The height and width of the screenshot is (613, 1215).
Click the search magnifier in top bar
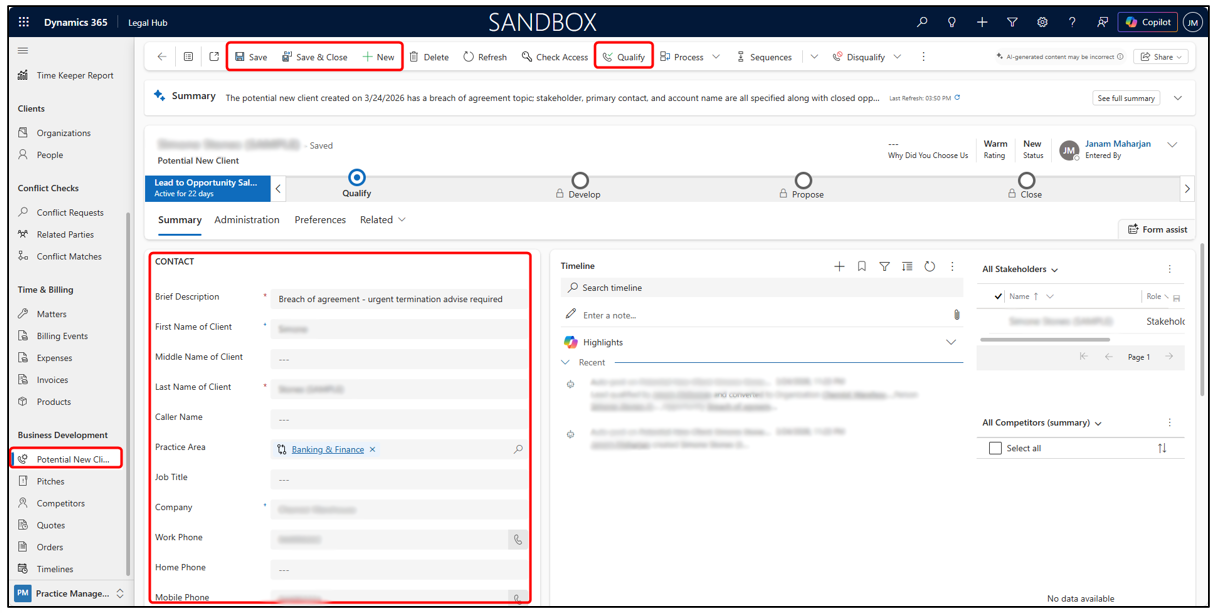point(922,22)
